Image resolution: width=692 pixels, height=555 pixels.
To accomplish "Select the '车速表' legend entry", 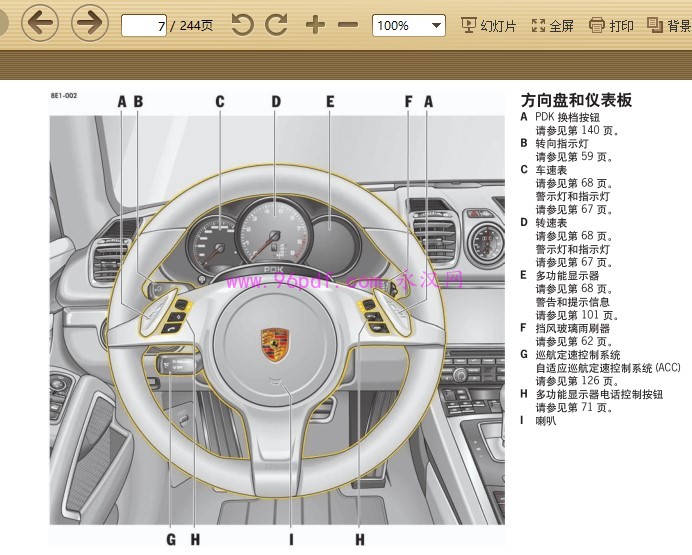I will click(551, 170).
